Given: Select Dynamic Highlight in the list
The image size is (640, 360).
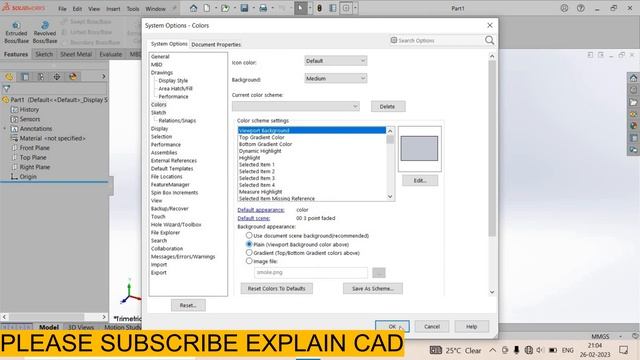Looking at the screenshot, I should (260, 151).
